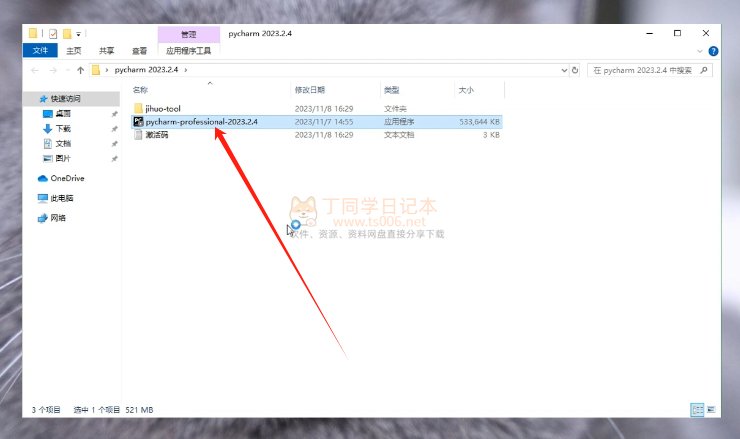Open the recent locations dropdown arrow
This screenshot has height=439, width=740.
pos(67,70)
